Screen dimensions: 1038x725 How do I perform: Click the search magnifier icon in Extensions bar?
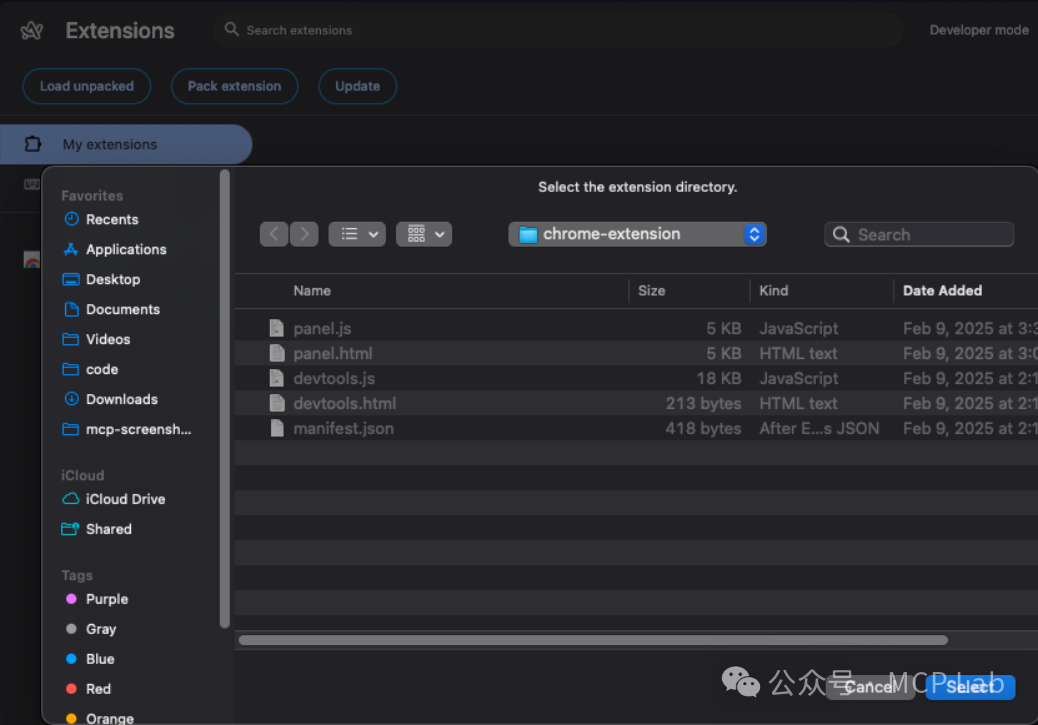pyautogui.click(x=231, y=29)
